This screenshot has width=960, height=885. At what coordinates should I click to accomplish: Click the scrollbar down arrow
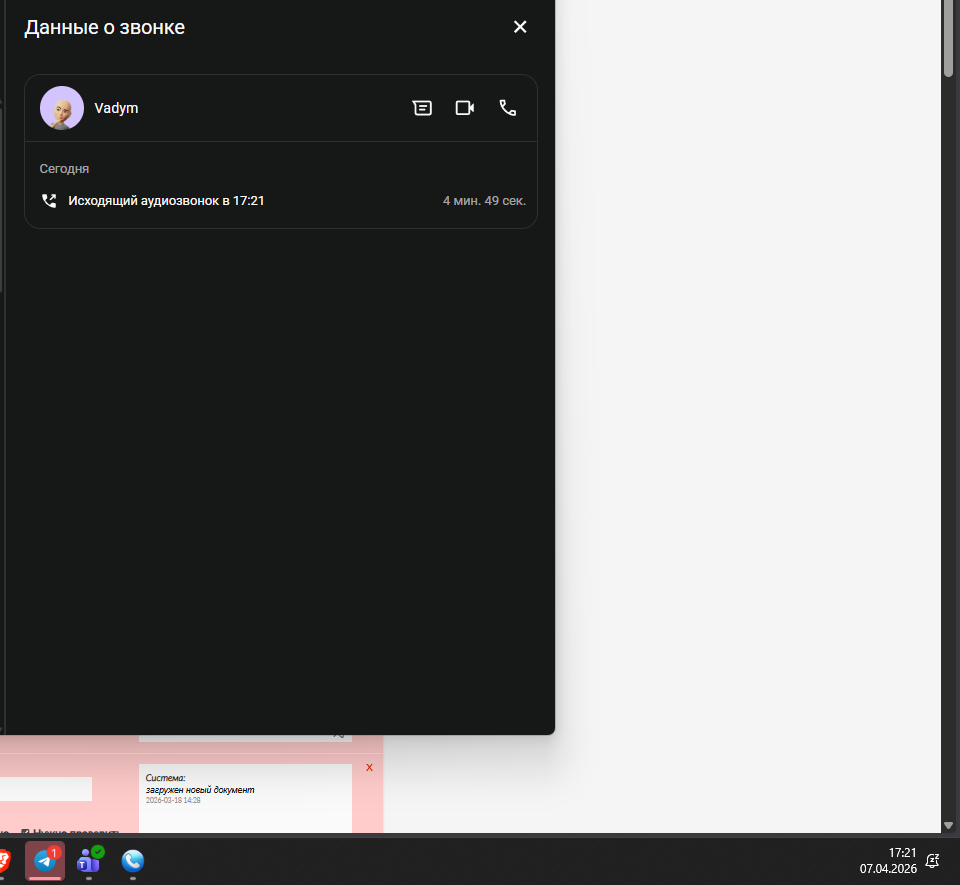click(948, 826)
